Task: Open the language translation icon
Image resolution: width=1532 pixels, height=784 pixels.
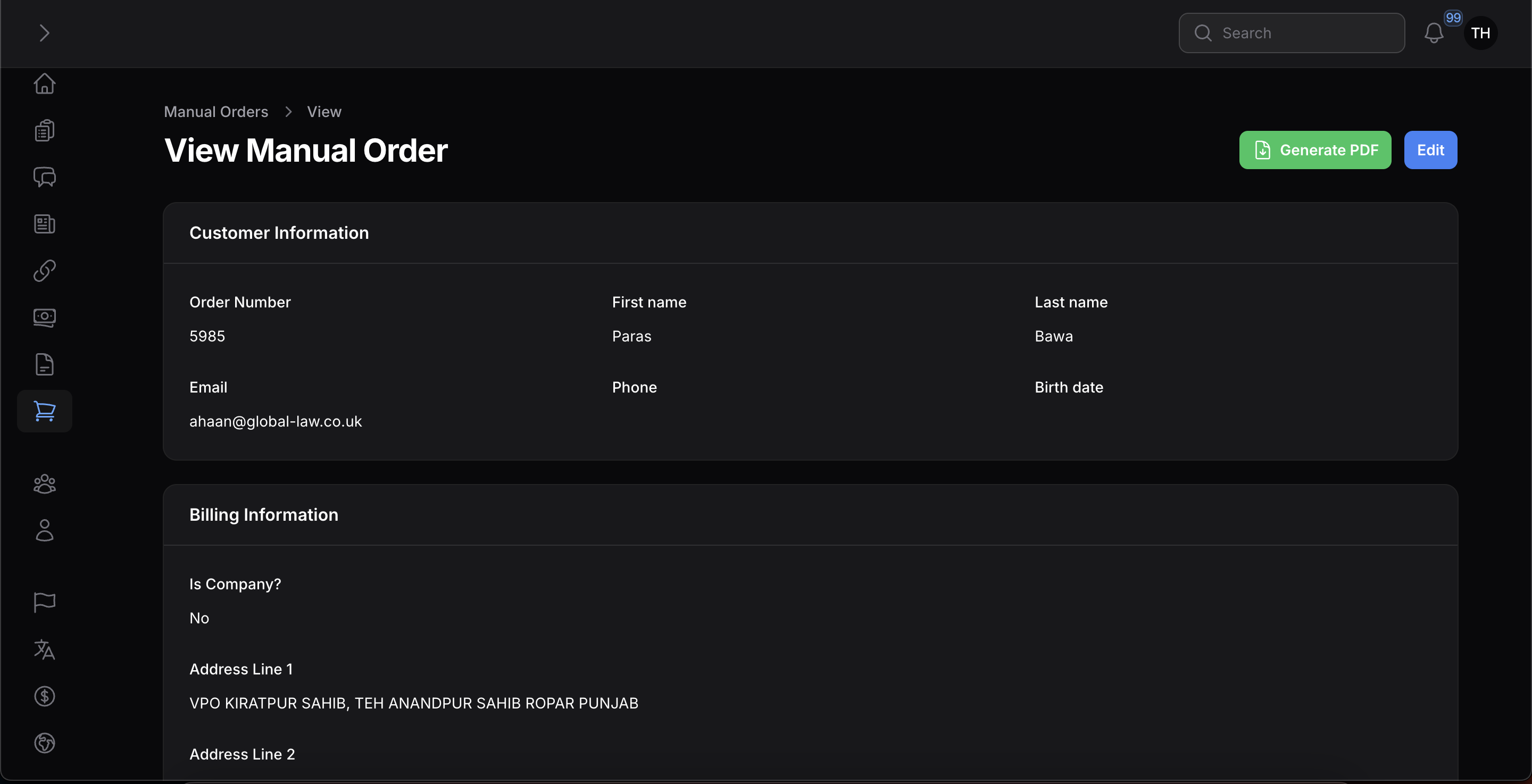Action: [45, 649]
